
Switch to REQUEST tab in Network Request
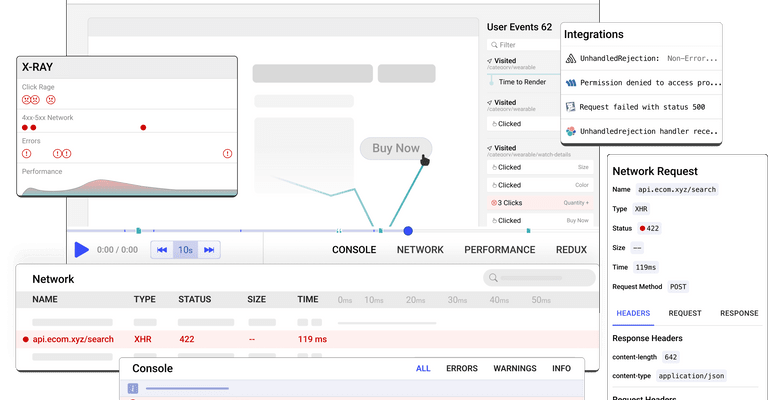coord(685,313)
